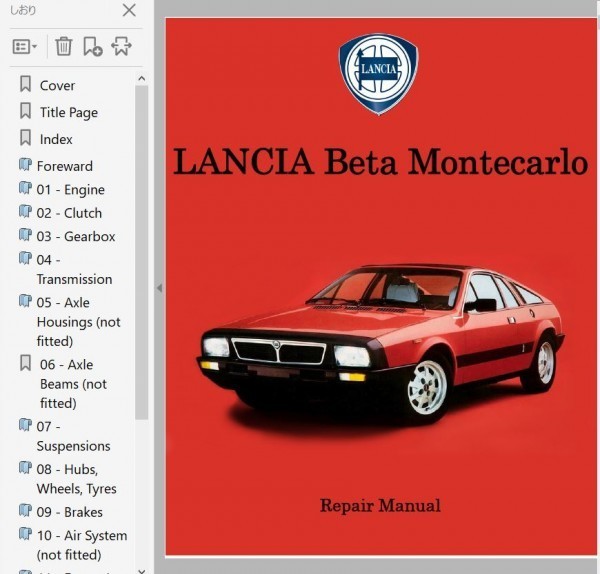Viewport: 600px width, 574px height.
Task: Collapse the side panel with the divider arrow
Action: click(160, 288)
